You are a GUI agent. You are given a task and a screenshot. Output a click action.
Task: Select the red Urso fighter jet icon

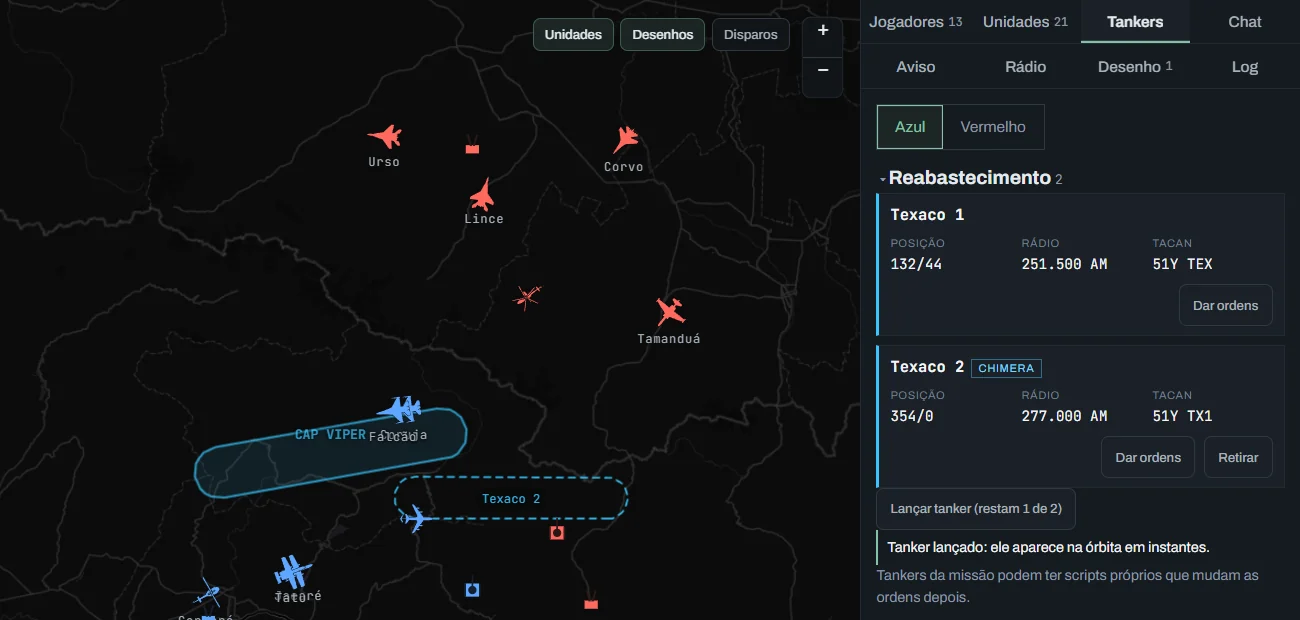pos(384,137)
